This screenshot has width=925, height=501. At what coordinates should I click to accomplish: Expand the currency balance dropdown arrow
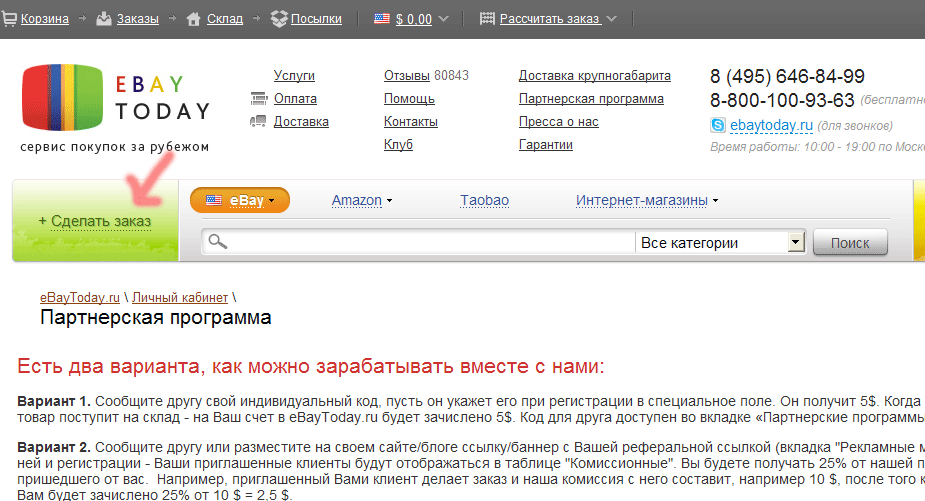(x=444, y=19)
